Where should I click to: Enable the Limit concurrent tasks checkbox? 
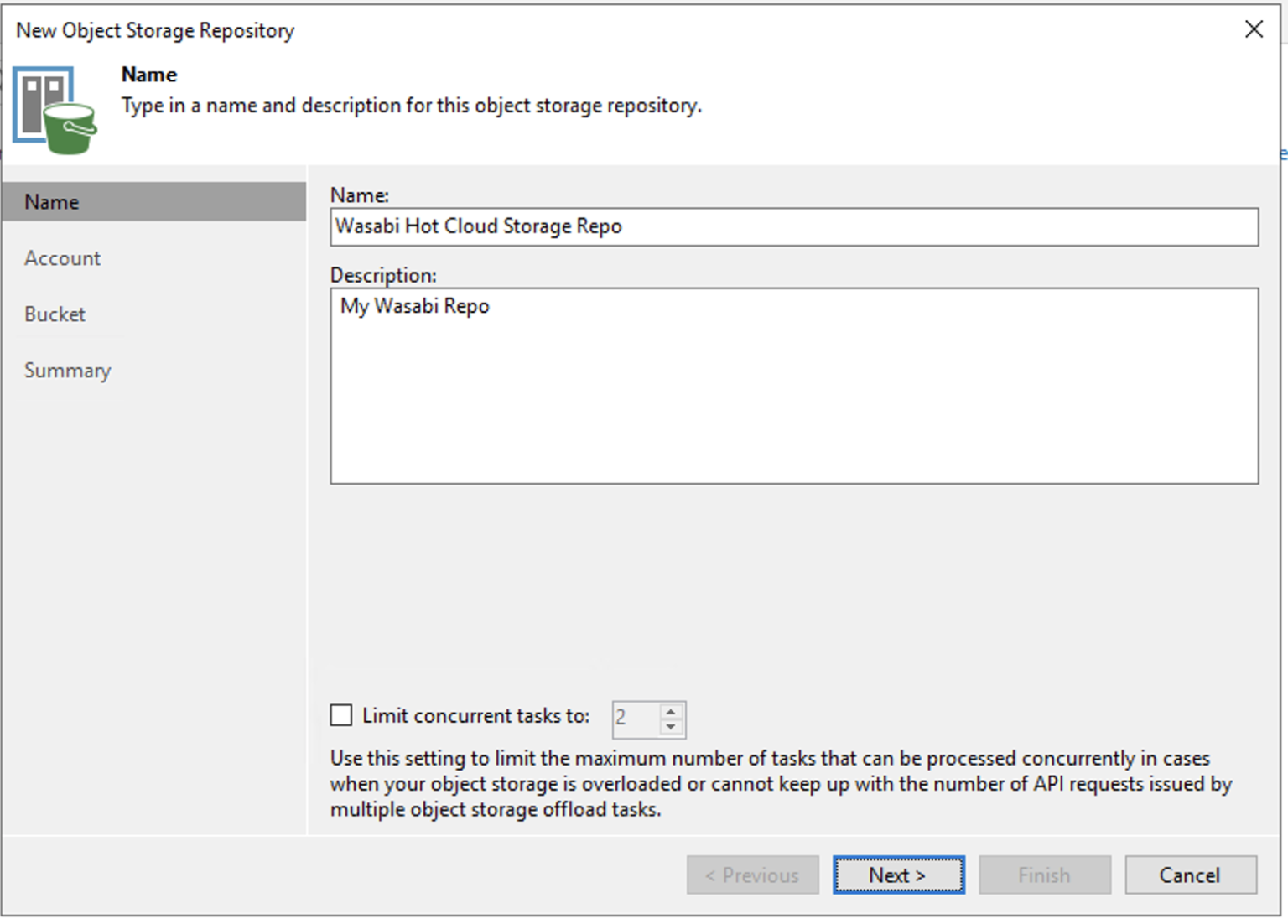point(341,715)
